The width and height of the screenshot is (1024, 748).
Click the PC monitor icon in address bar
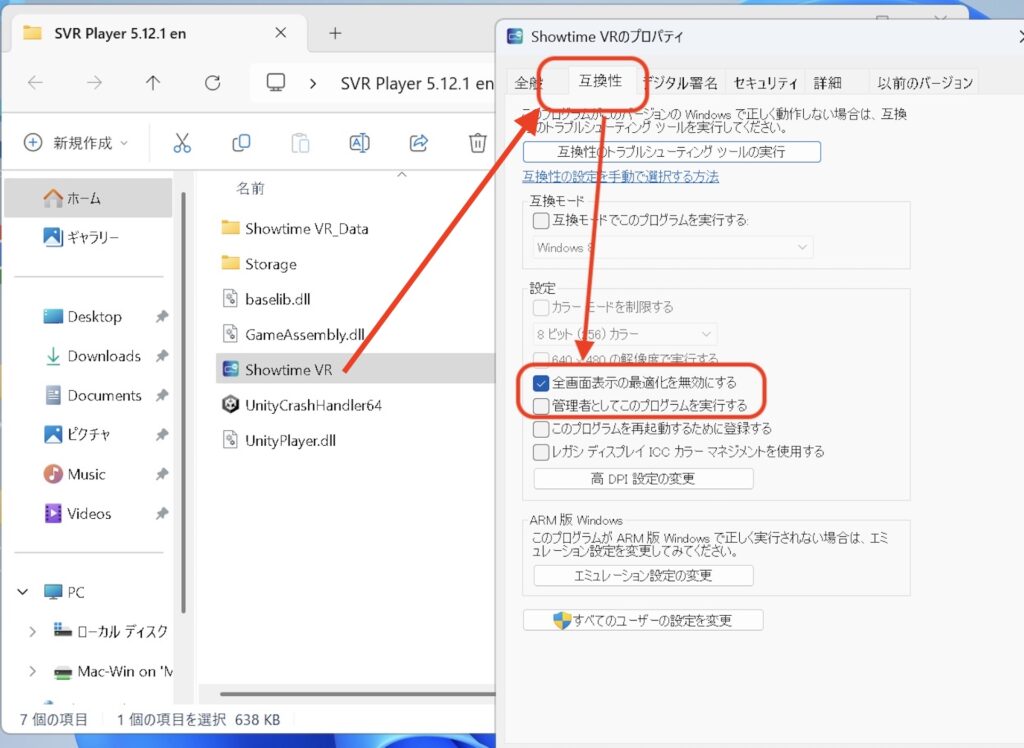point(276,82)
